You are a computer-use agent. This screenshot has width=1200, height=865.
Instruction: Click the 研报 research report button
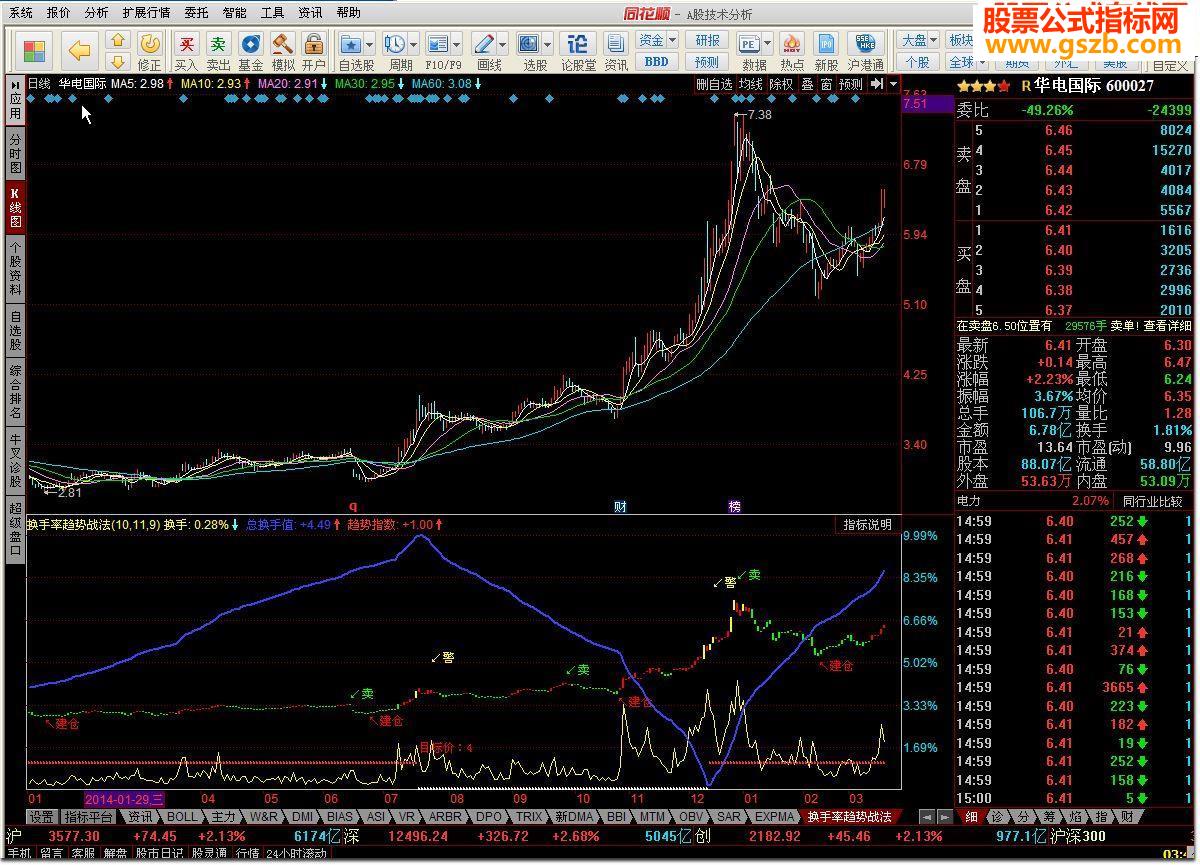(707, 40)
